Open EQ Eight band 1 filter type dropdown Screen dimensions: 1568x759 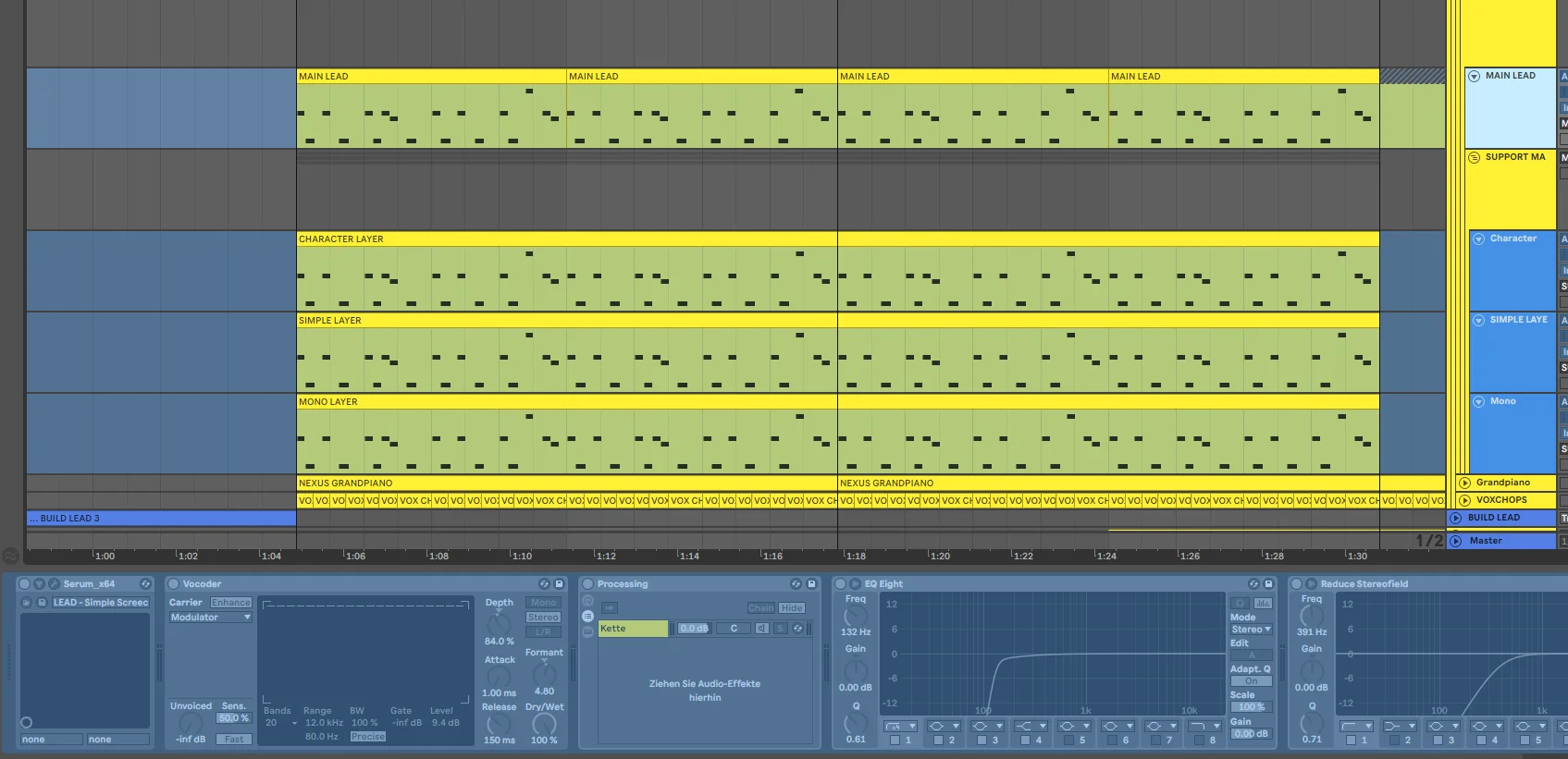click(899, 727)
